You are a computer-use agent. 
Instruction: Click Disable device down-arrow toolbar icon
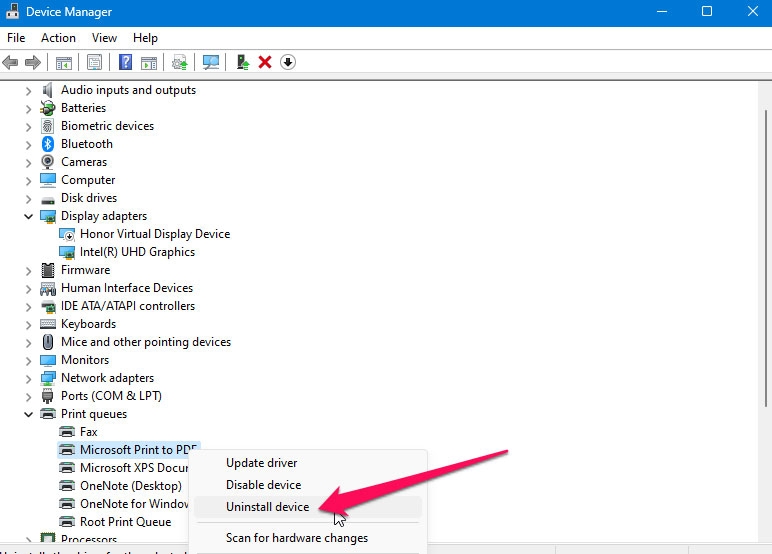pyautogui.click(x=288, y=63)
